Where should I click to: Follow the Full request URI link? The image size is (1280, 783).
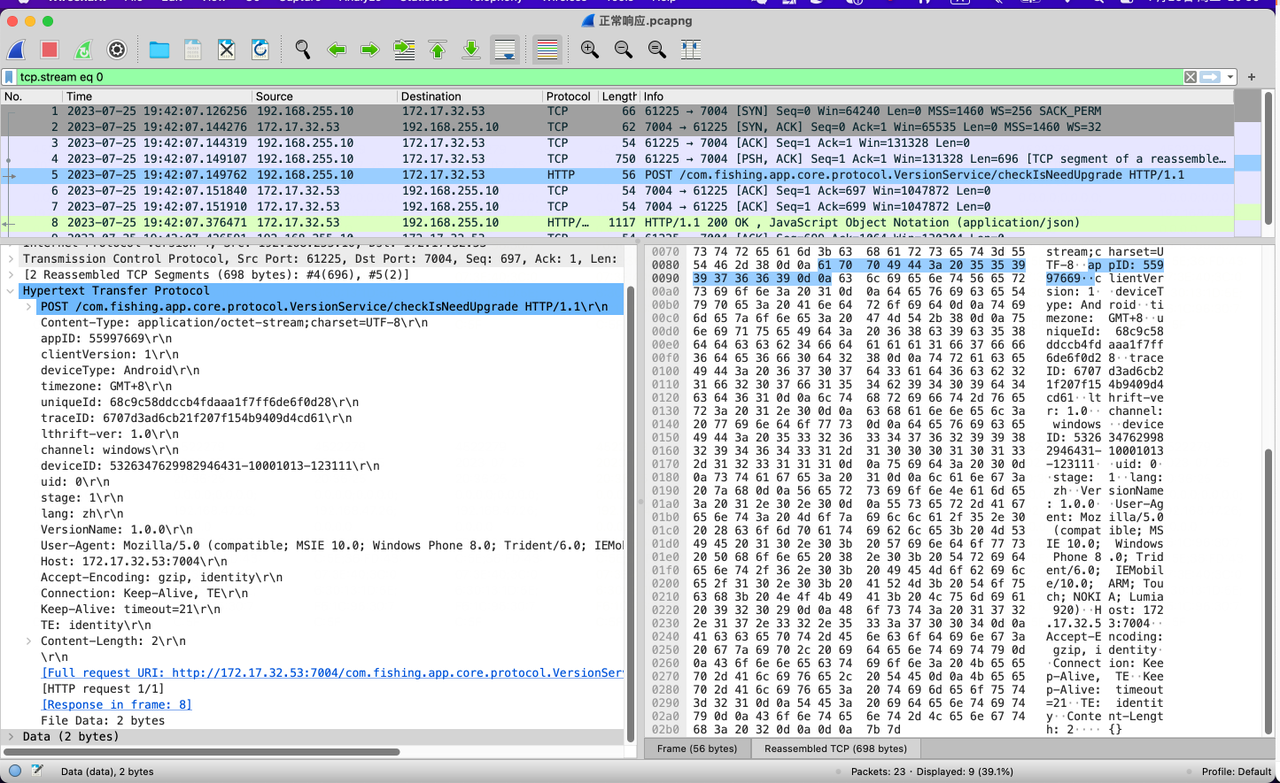click(x=332, y=674)
